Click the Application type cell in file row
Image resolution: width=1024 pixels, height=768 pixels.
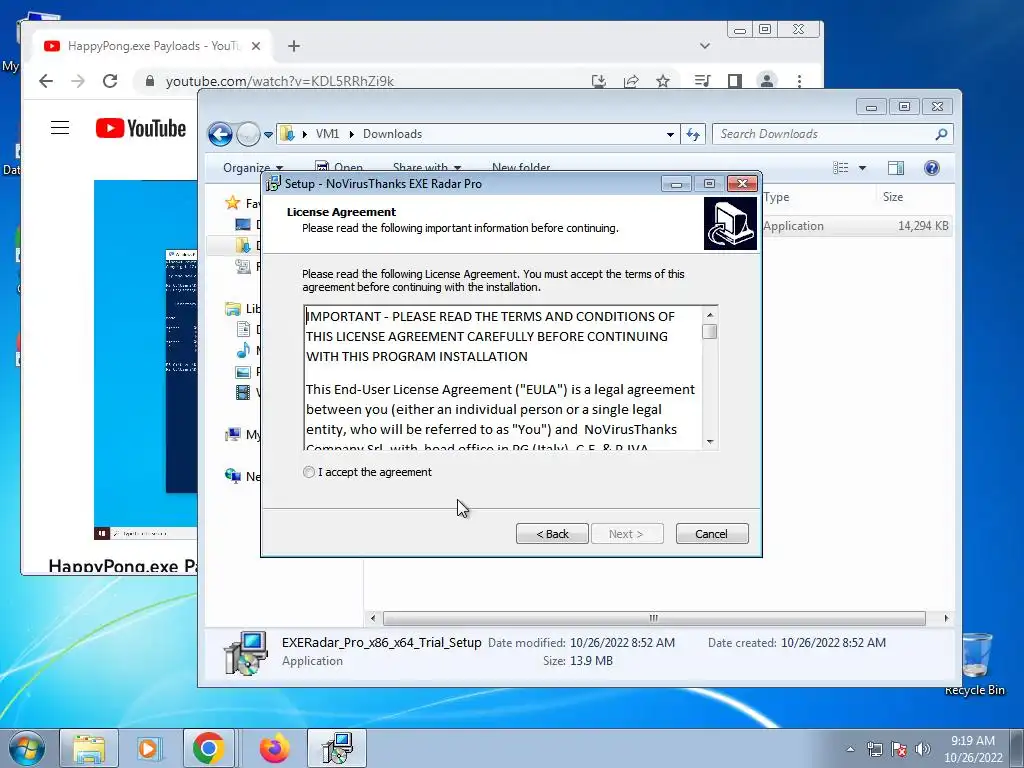point(793,226)
